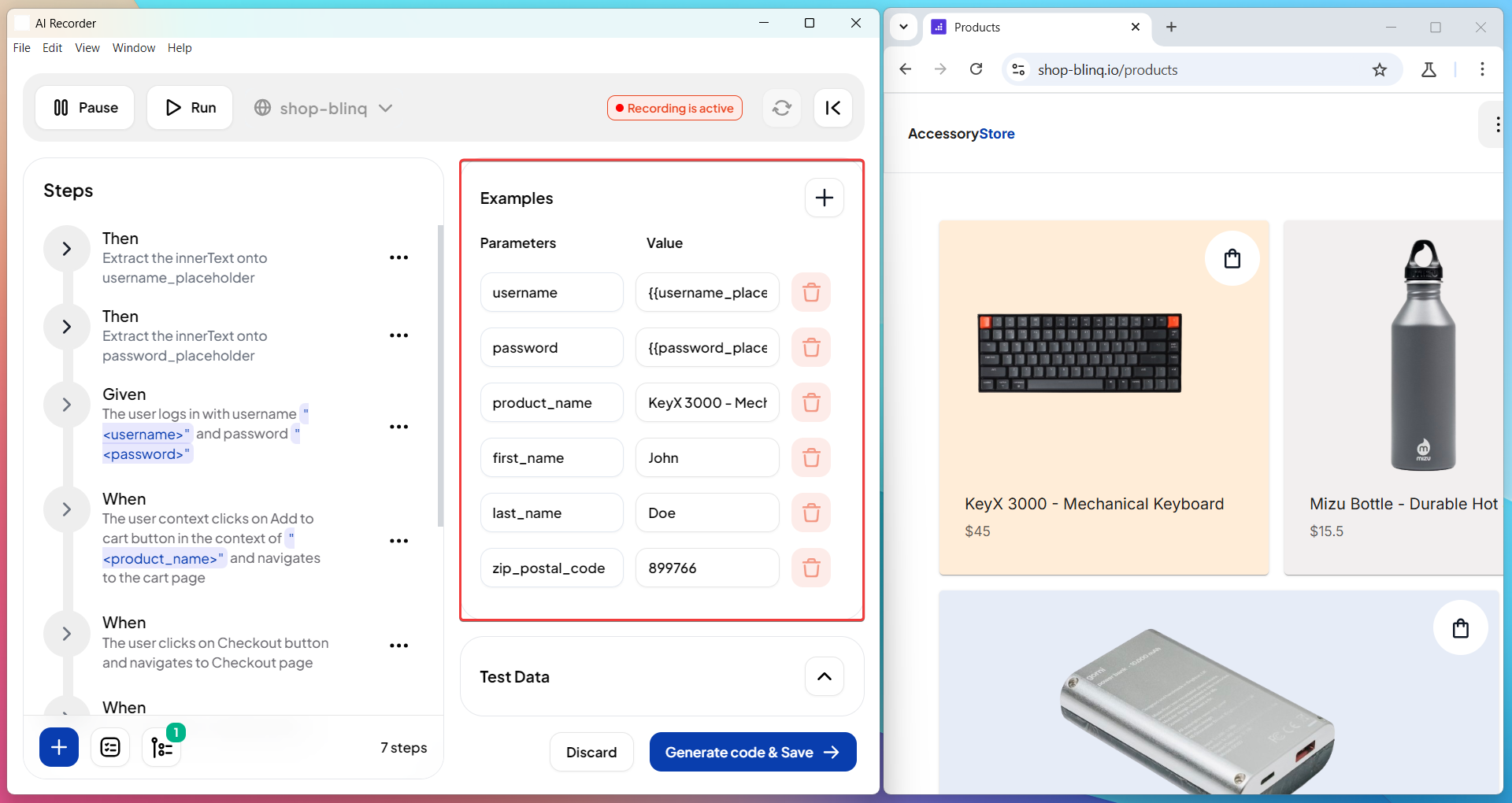1512x803 pixels.
Task: Click the Discard button
Action: [x=591, y=753]
